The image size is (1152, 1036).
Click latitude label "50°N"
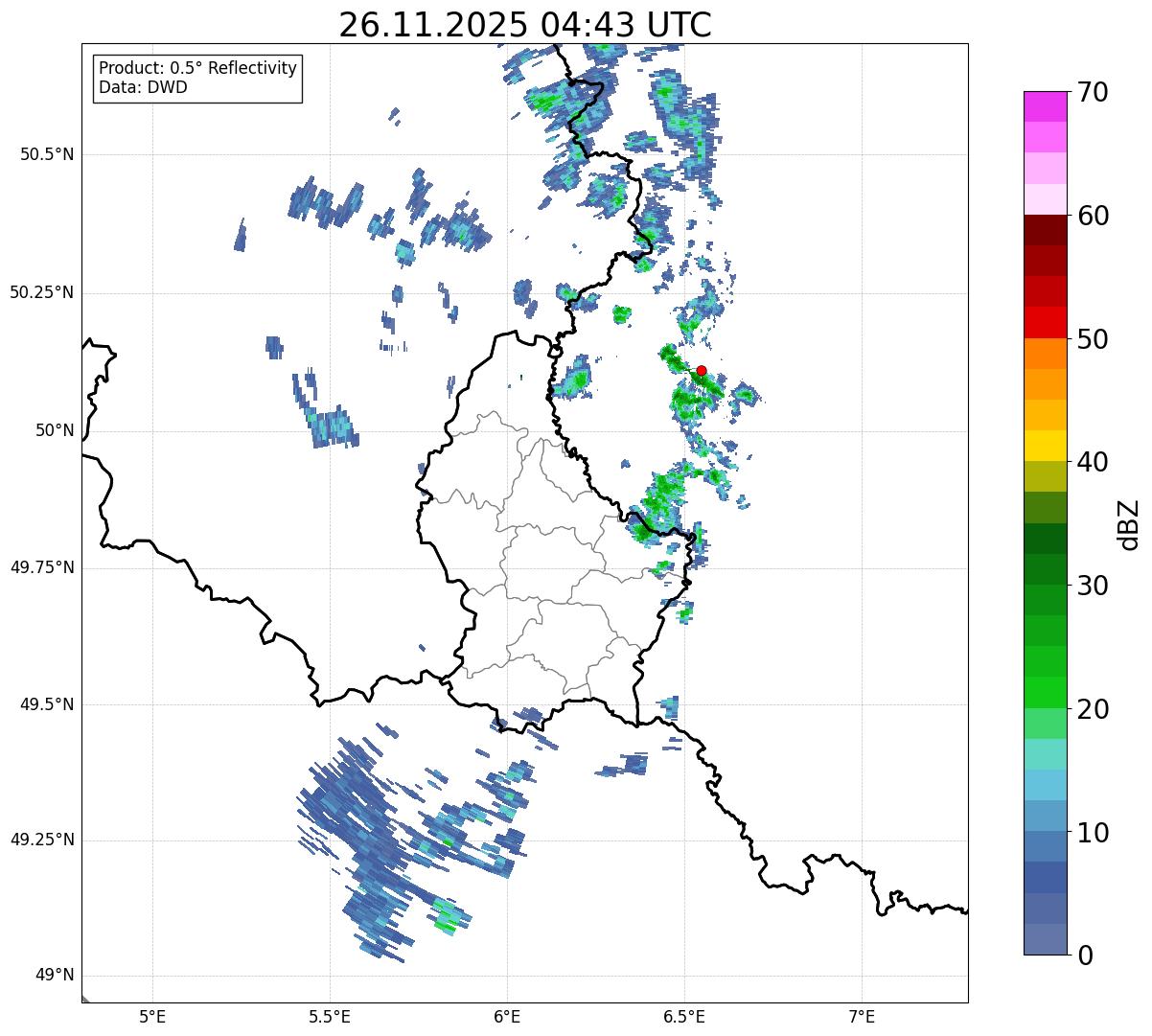(55, 430)
